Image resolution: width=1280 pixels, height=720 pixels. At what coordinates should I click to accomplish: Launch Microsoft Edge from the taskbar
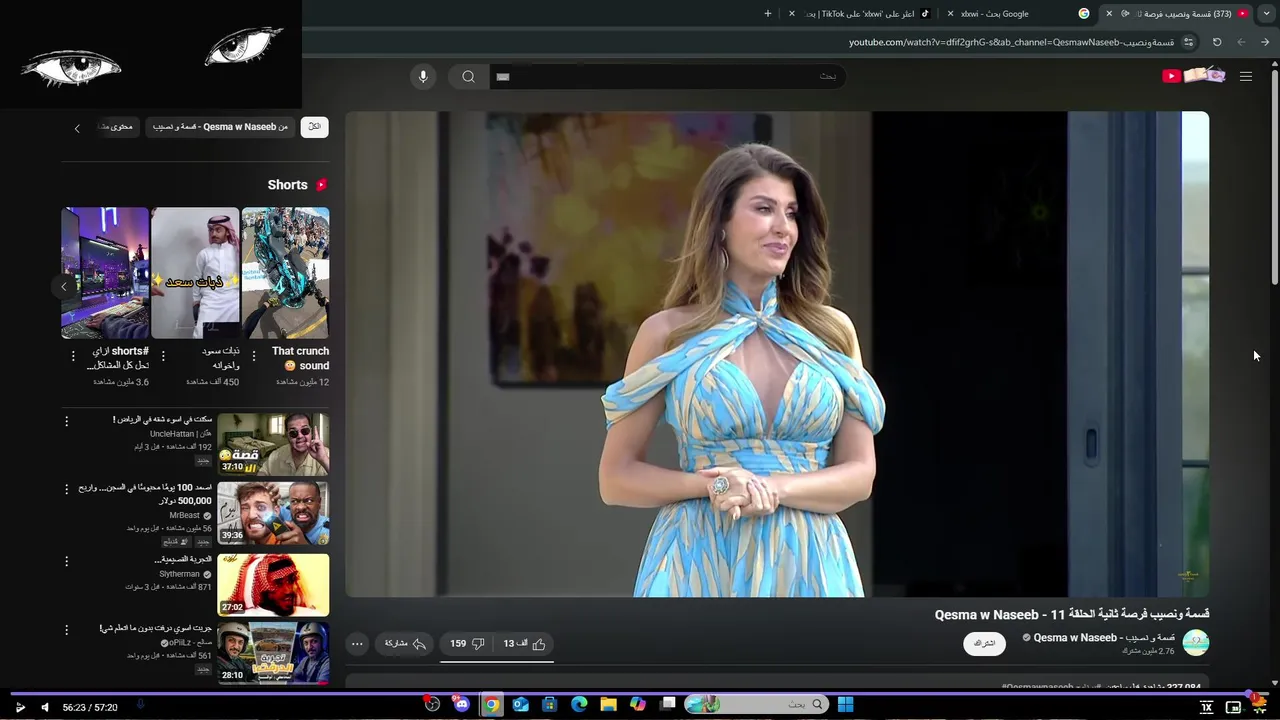579,704
